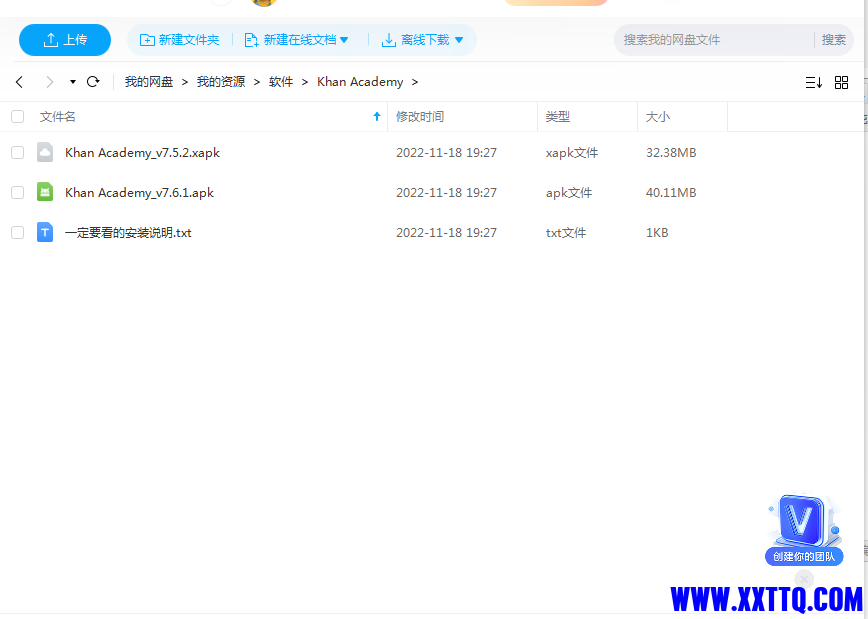Click the blue sort ascending arrow
This screenshot has width=868, height=619.
point(377,116)
